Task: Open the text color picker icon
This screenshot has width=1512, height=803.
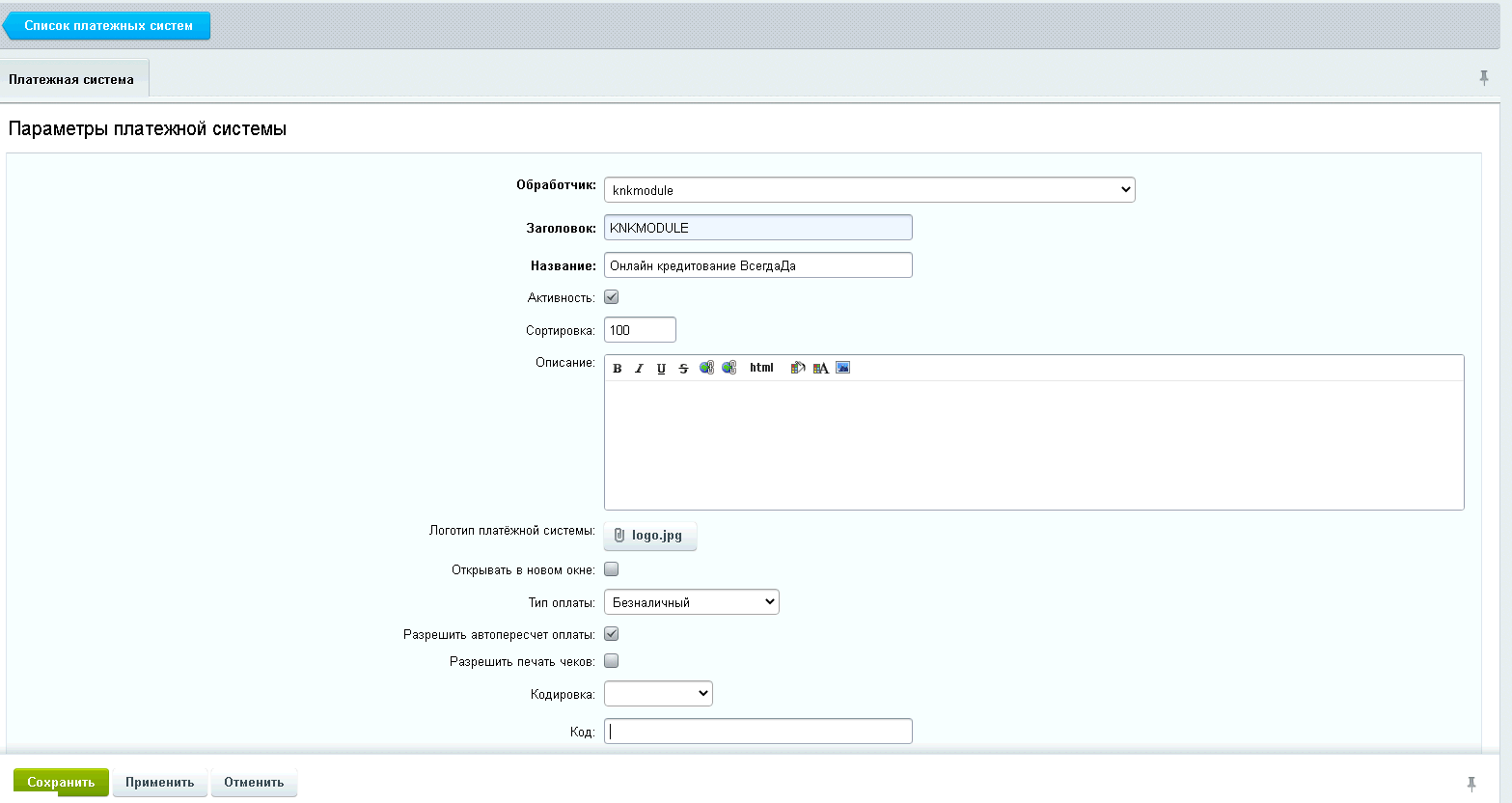Action: (x=820, y=368)
